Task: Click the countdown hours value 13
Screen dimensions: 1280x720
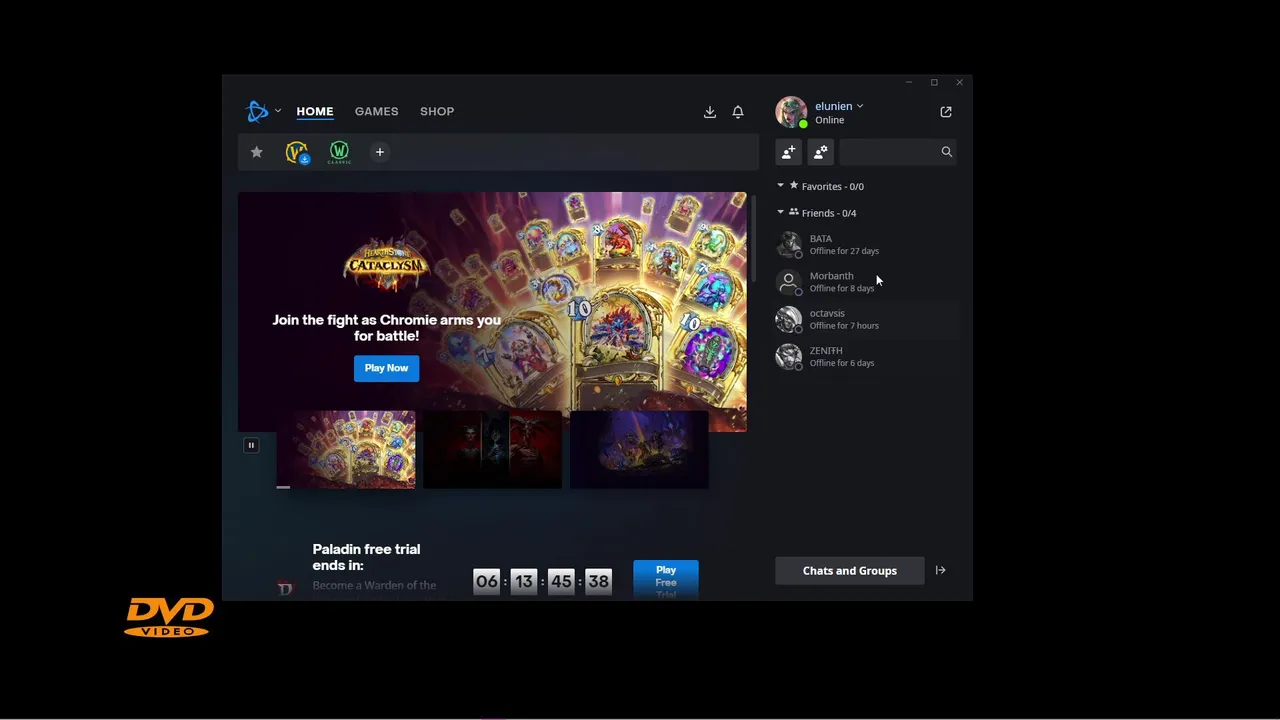Action: pyautogui.click(x=524, y=581)
